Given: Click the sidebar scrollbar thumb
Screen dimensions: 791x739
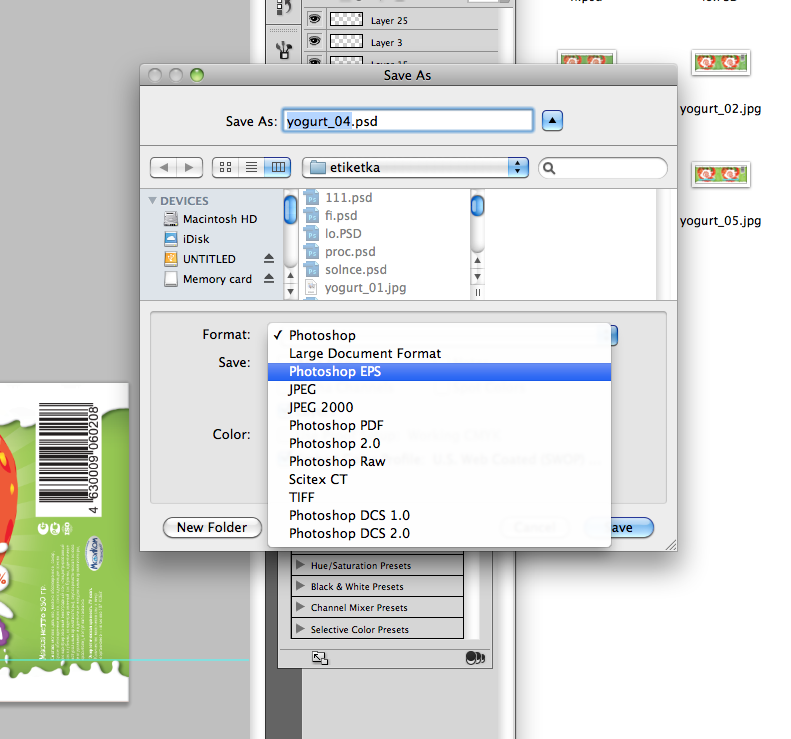Looking at the screenshot, I should click(290, 210).
